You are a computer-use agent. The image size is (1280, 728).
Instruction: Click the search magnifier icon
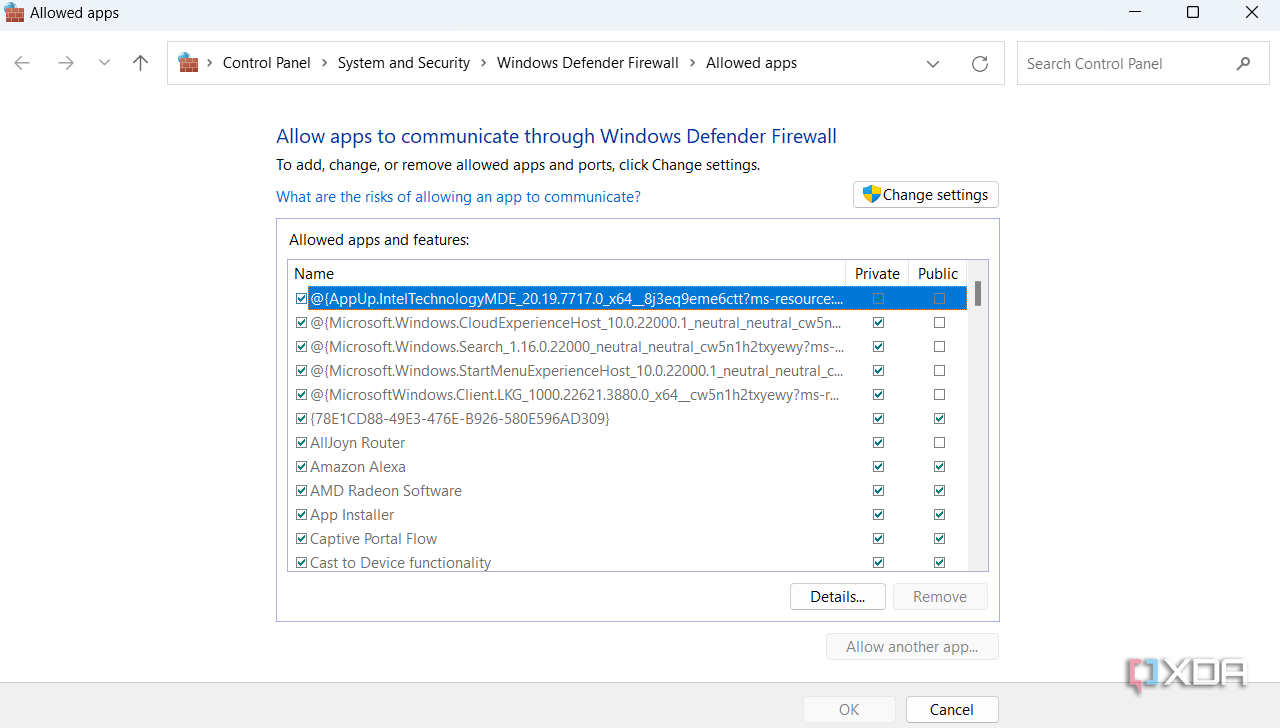(x=1243, y=63)
